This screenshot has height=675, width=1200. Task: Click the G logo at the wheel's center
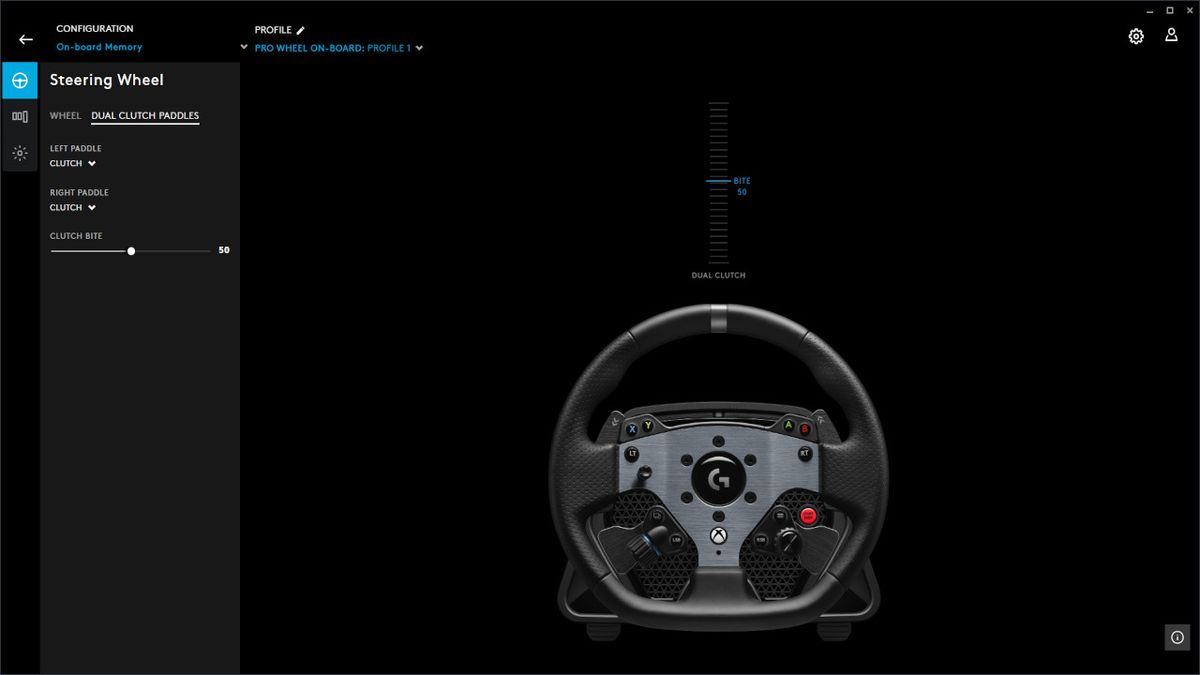[718, 478]
